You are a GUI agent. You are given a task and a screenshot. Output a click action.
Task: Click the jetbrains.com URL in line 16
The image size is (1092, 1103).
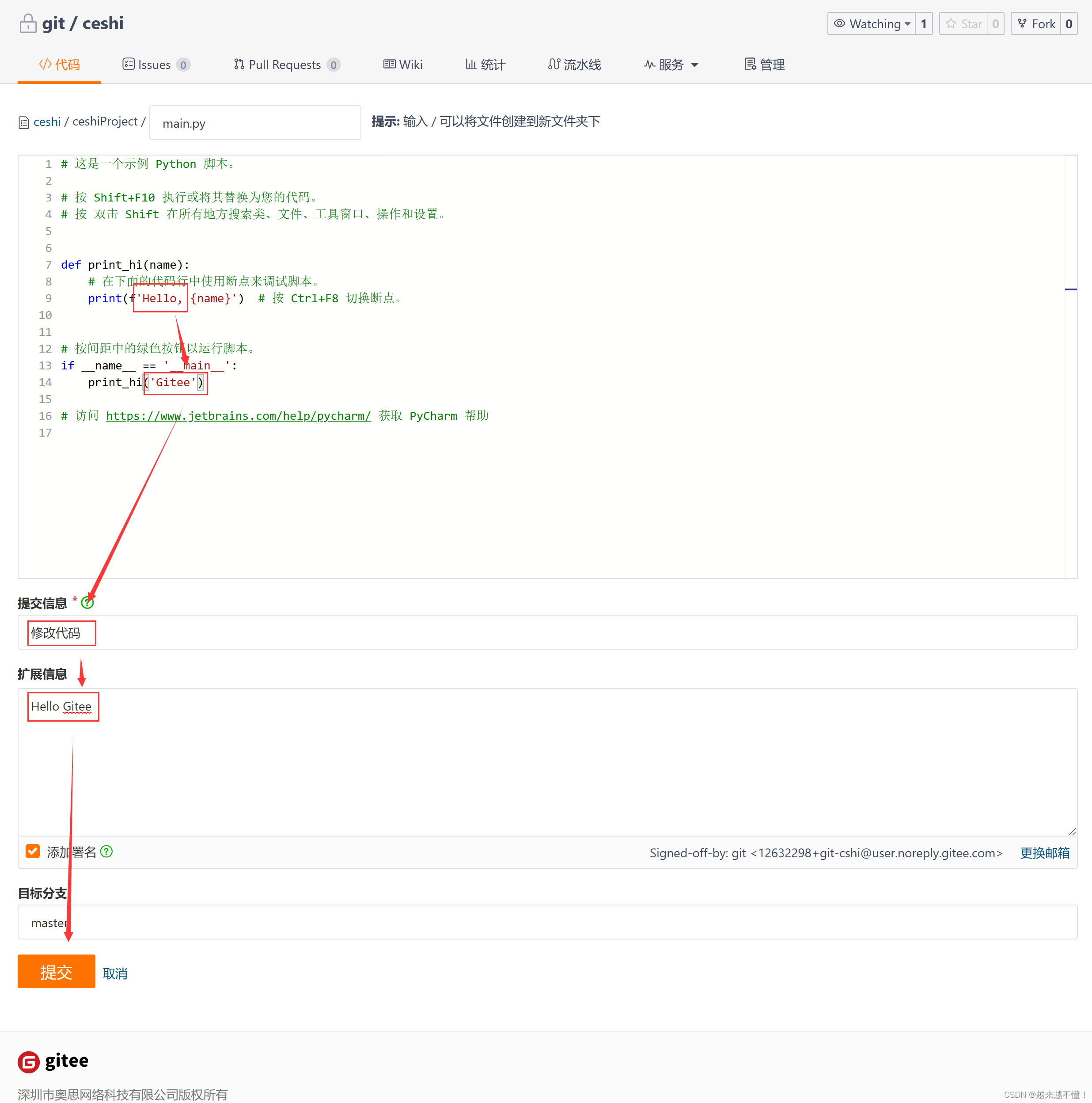coord(239,416)
